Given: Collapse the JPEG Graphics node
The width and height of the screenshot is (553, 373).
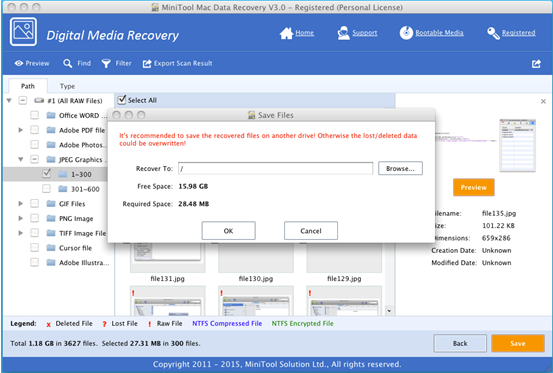Looking at the screenshot, I should pos(21,159).
